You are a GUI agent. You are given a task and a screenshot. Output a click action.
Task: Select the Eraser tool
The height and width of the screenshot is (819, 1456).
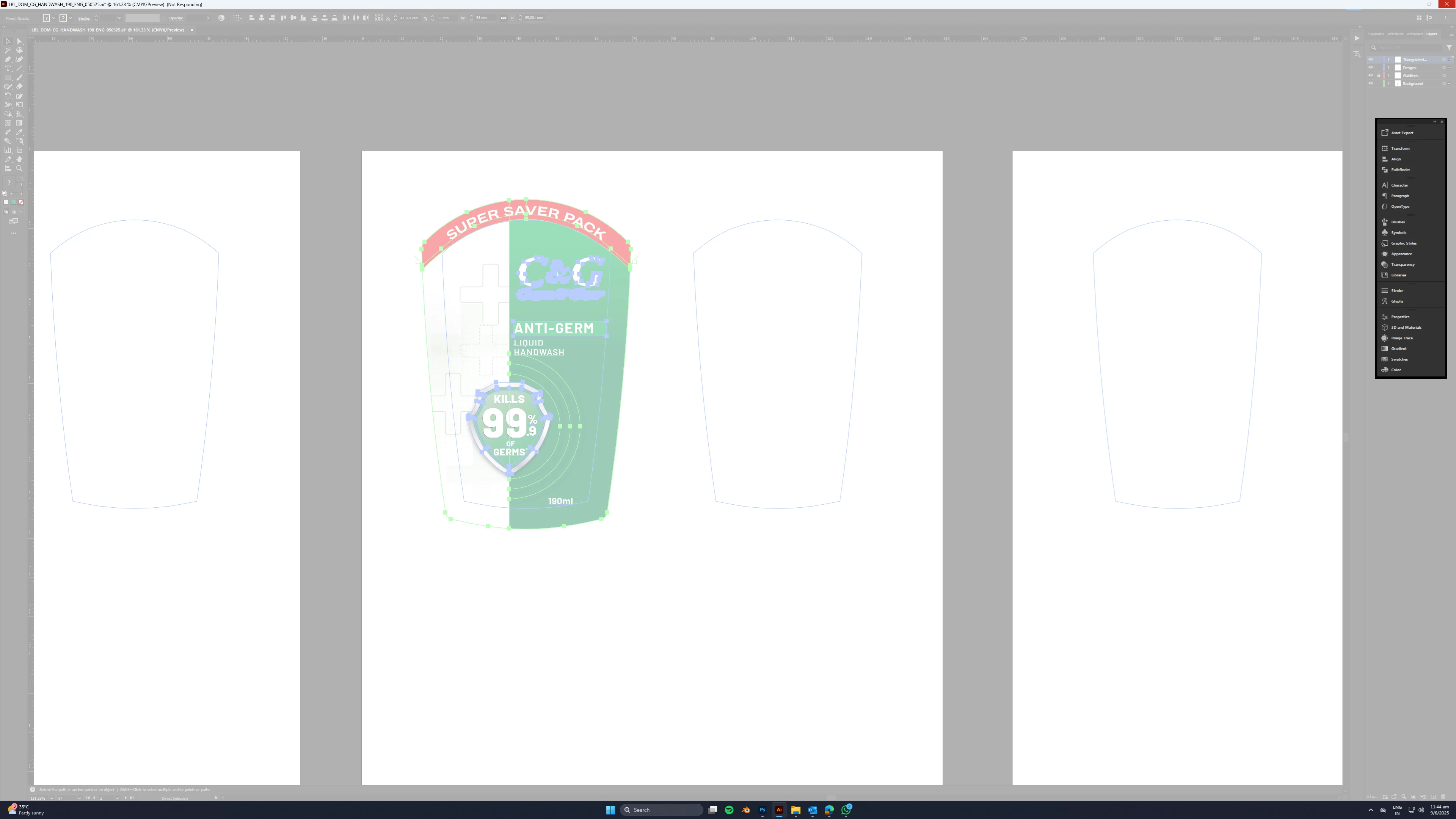tap(19, 86)
